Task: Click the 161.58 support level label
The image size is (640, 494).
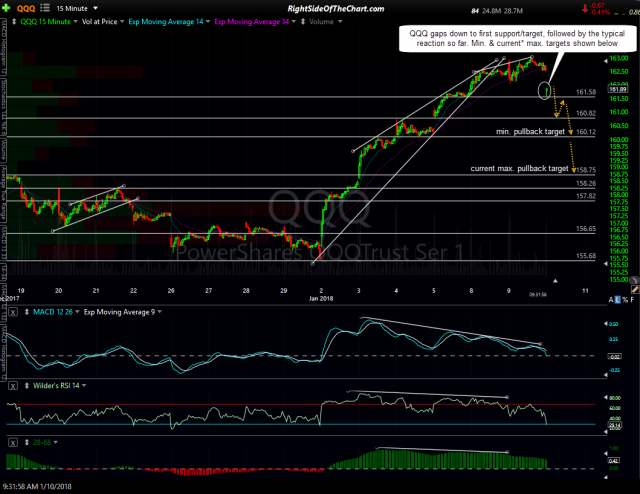Action: (x=586, y=92)
